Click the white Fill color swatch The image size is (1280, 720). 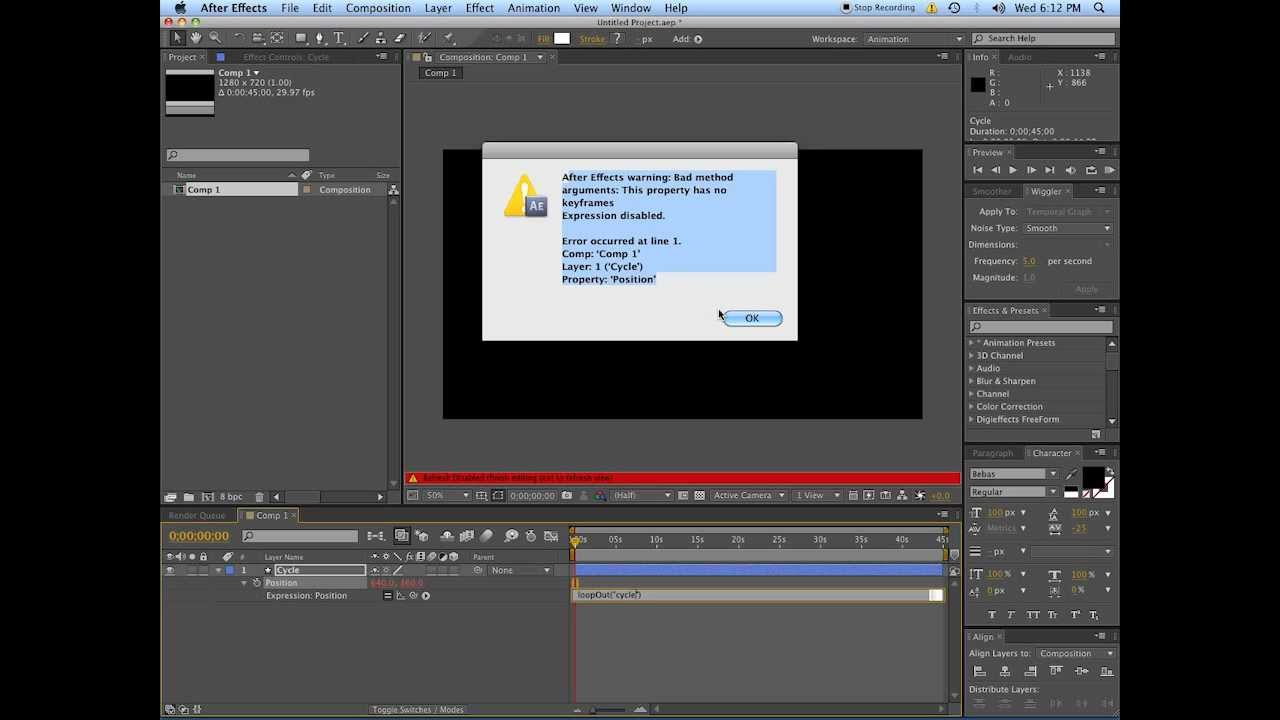562,39
